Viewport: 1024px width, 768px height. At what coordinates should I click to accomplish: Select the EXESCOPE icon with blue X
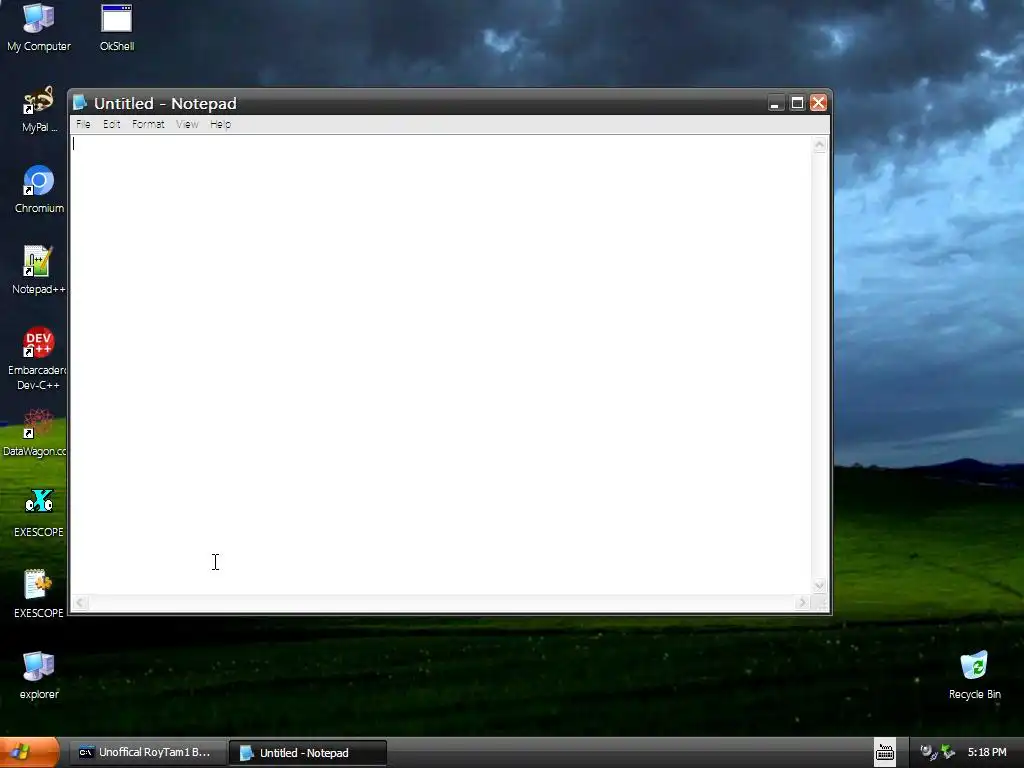(x=39, y=514)
